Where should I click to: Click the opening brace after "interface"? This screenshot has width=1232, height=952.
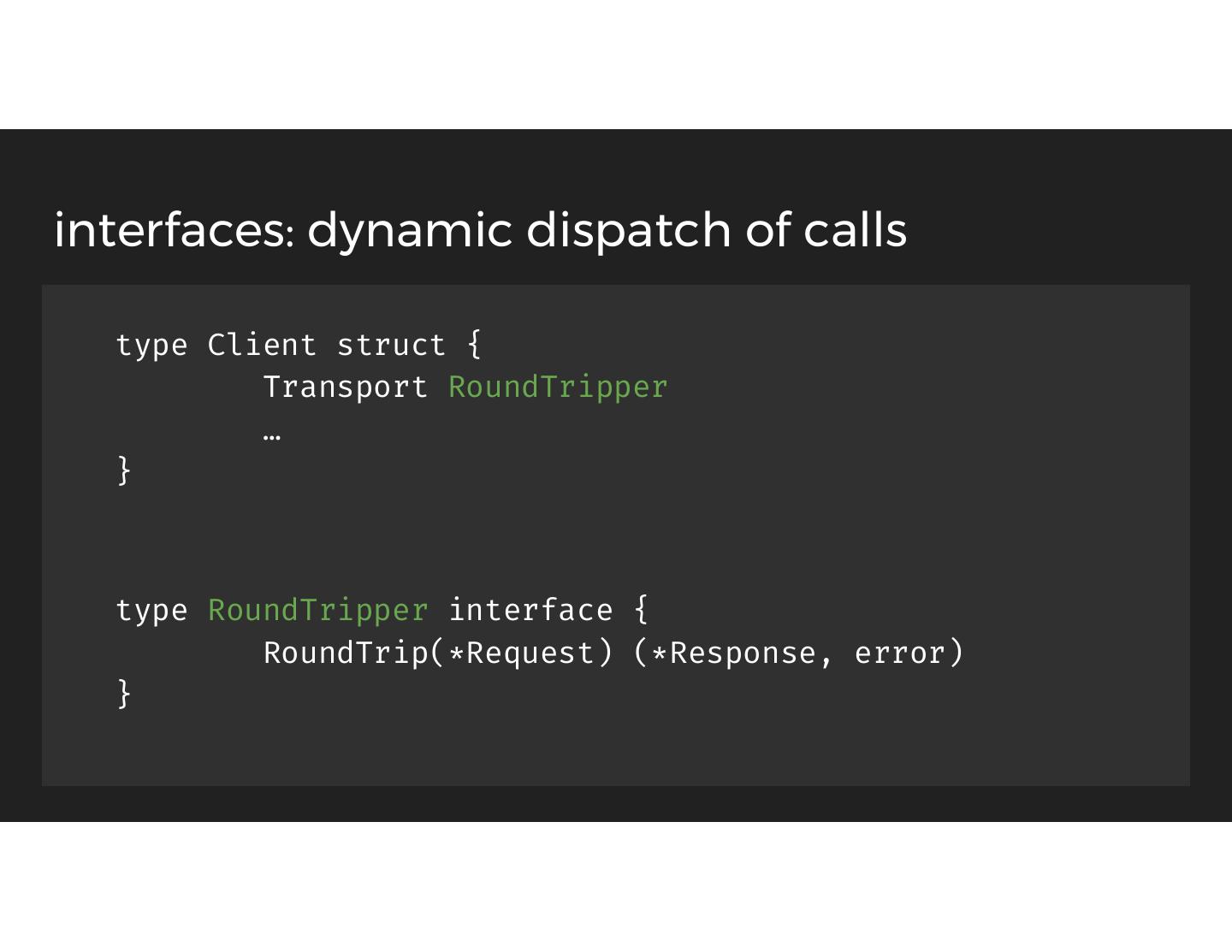click(x=642, y=610)
